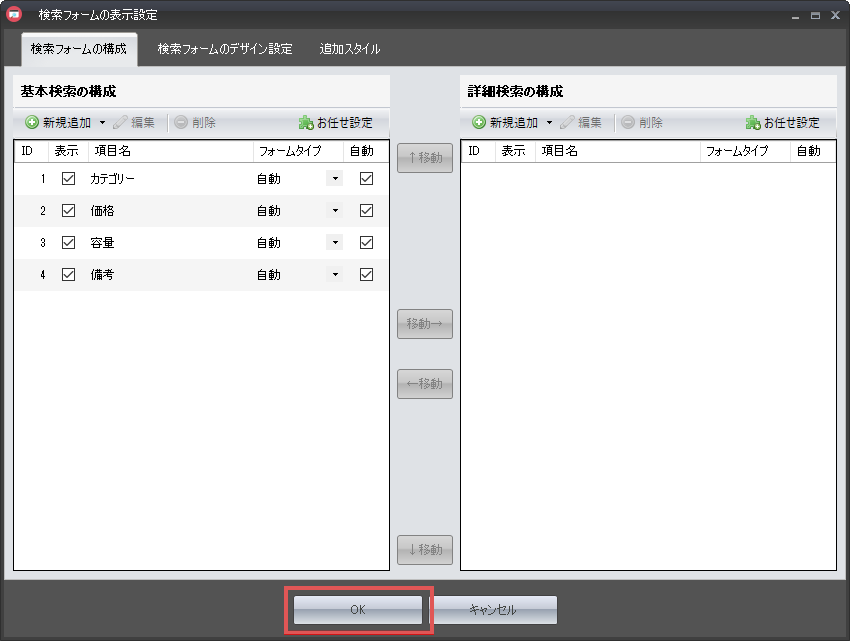Click 新規追加 icon in detailed search panel

click(x=479, y=123)
